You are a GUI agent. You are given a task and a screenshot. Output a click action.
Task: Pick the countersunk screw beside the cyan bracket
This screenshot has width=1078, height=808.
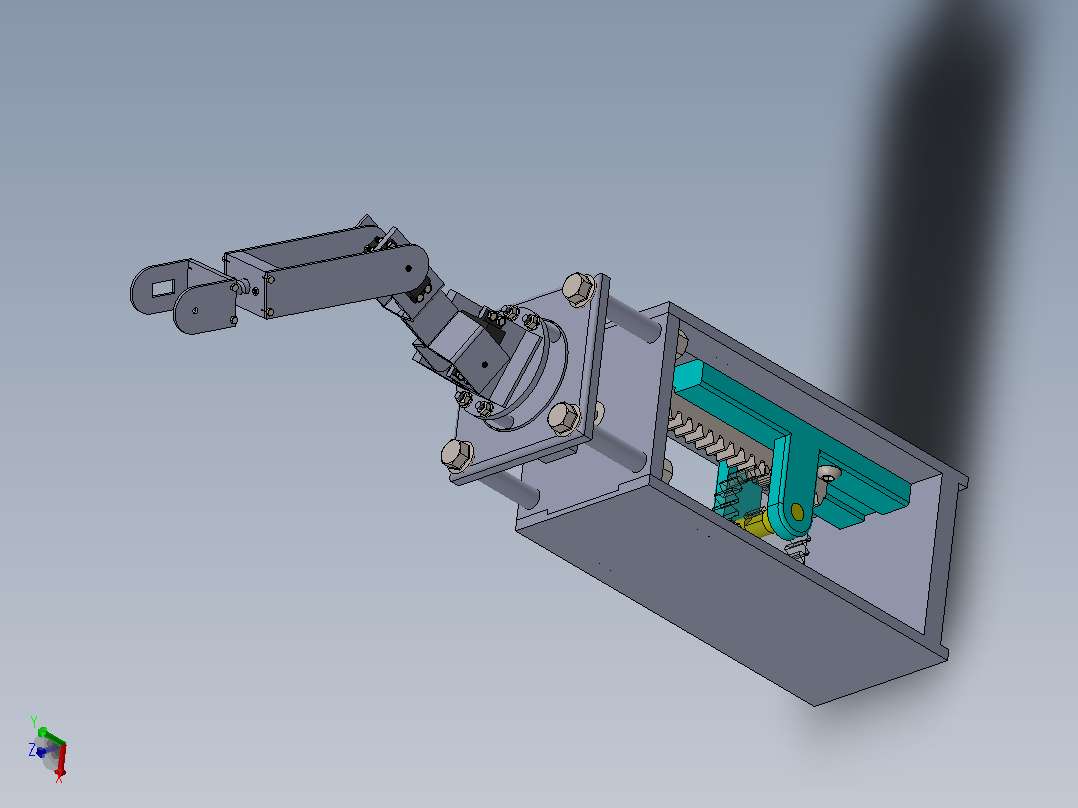click(x=828, y=474)
